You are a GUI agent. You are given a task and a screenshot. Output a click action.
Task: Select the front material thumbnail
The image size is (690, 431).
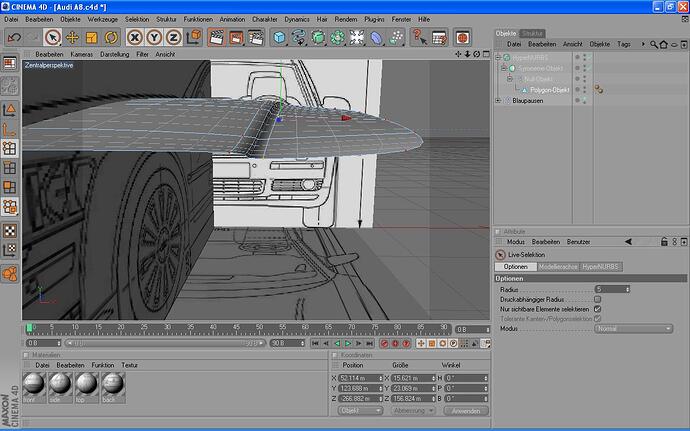(x=34, y=387)
